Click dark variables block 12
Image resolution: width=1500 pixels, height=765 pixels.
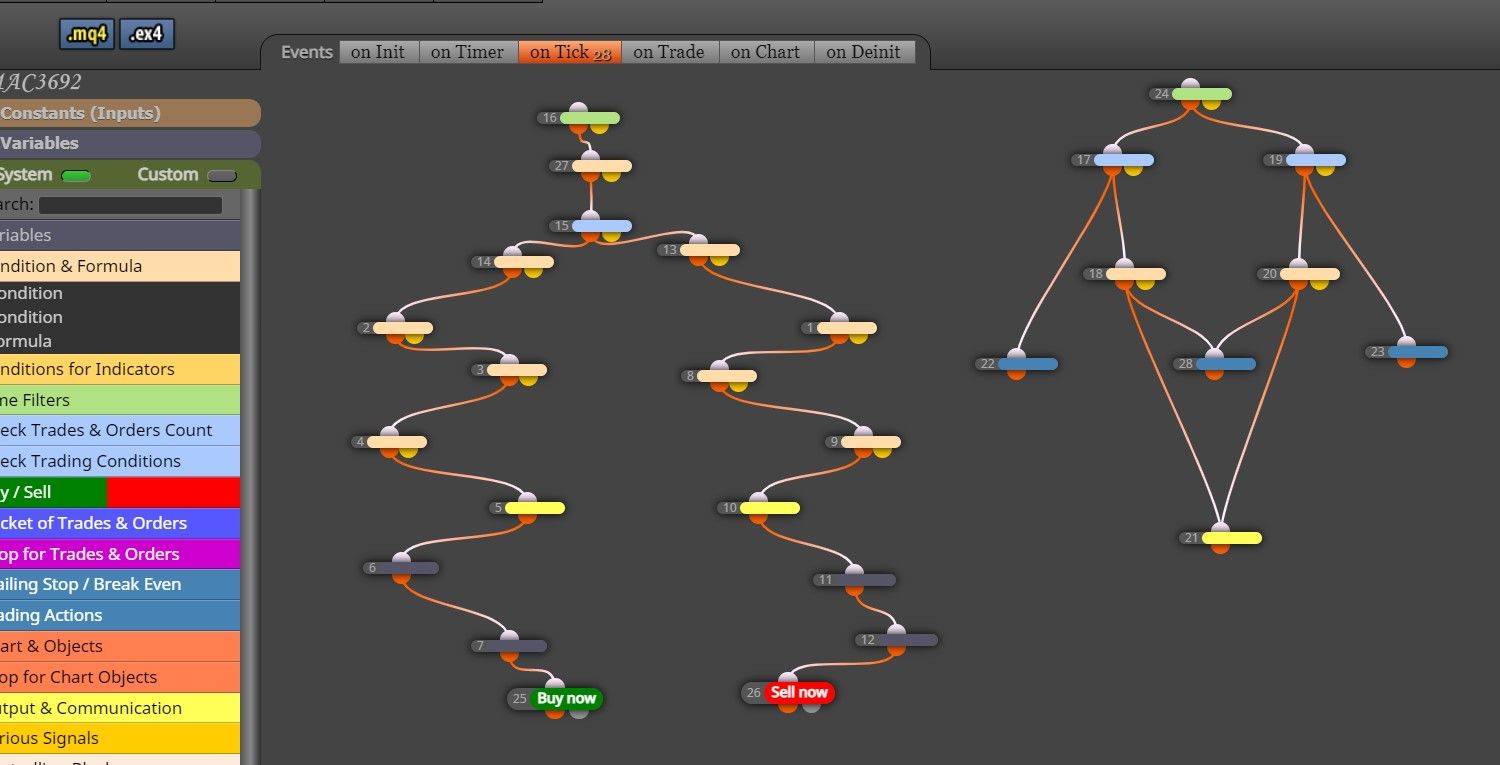(908, 640)
